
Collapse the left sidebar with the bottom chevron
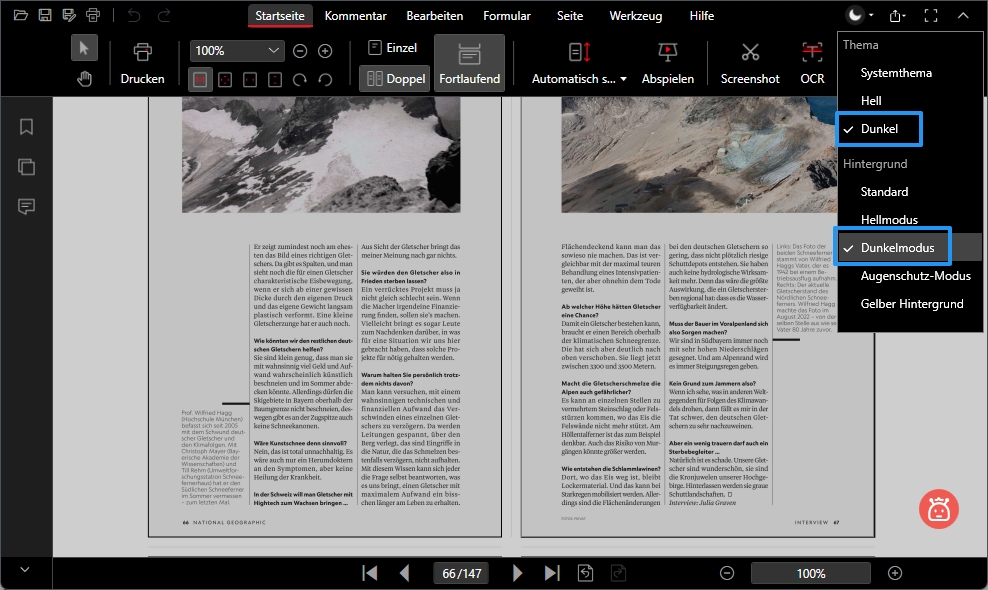(26, 571)
